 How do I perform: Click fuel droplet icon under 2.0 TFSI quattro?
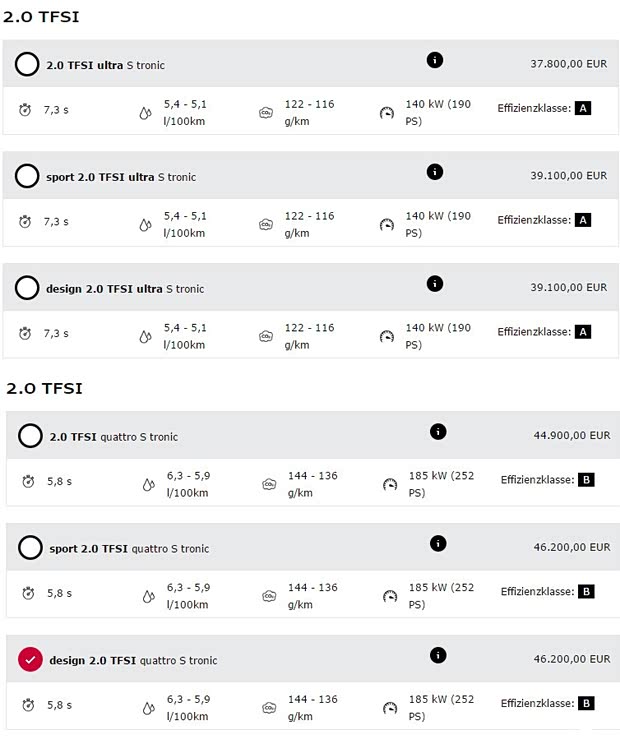(x=148, y=485)
